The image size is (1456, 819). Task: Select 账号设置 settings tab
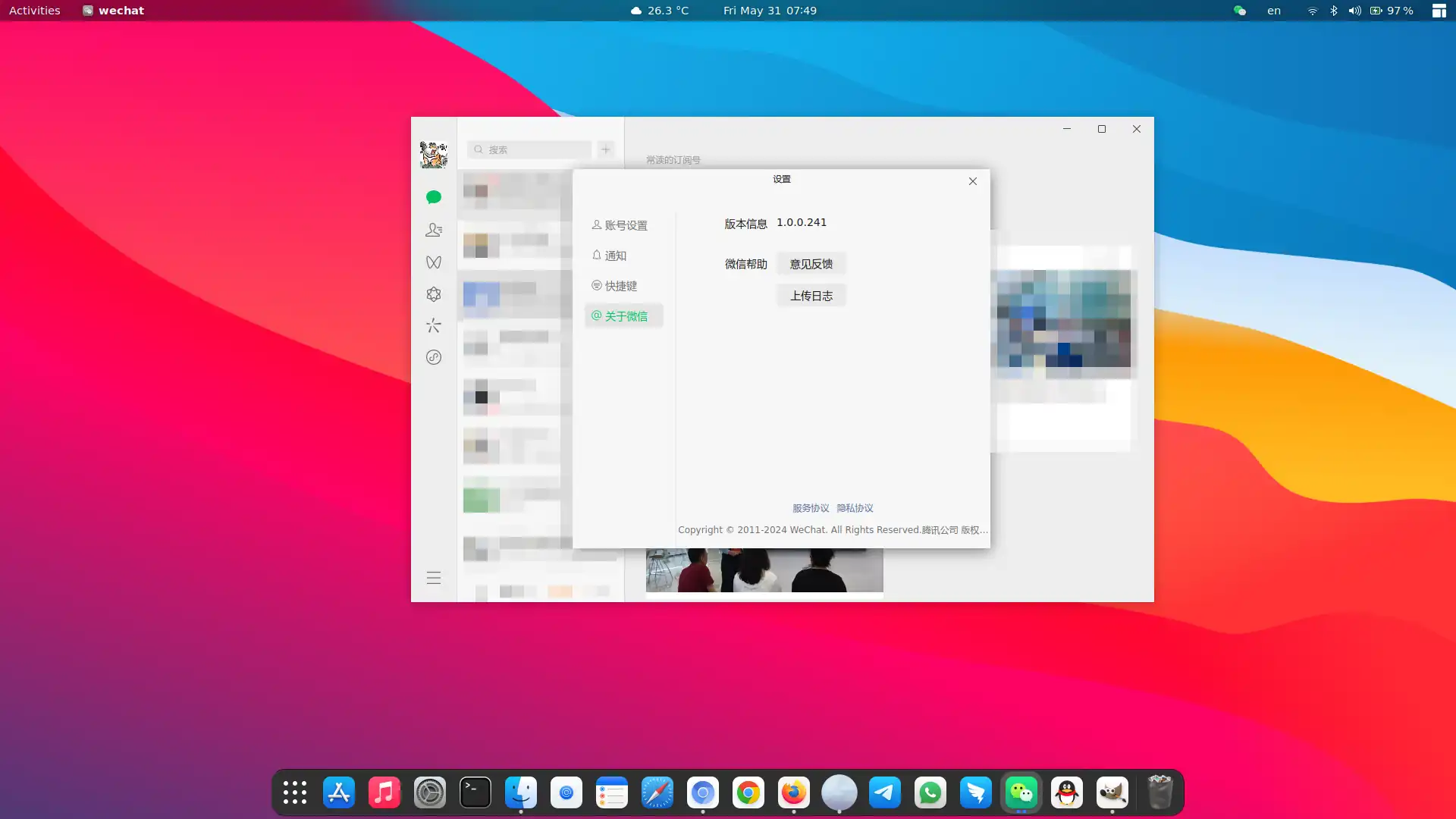tap(625, 225)
